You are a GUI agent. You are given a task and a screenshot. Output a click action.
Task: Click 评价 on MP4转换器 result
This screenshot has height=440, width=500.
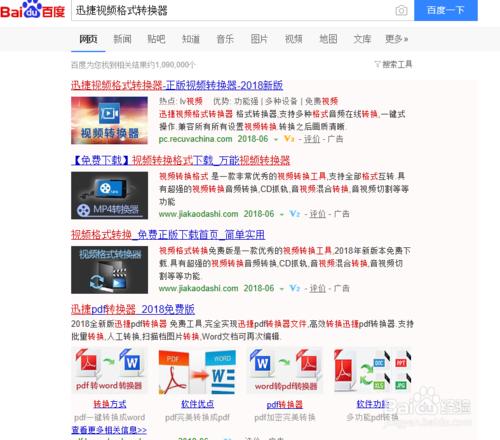pos(318,214)
